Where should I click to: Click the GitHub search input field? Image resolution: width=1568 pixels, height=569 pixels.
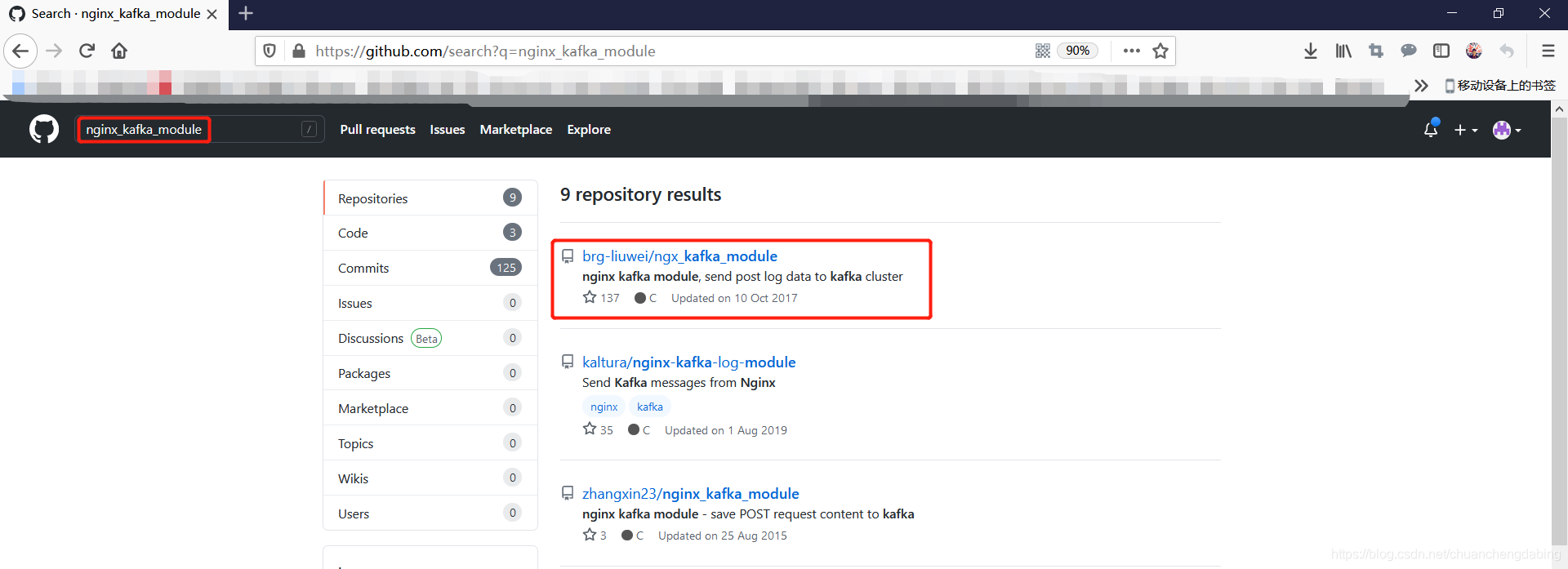pyautogui.click(x=200, y=129)
